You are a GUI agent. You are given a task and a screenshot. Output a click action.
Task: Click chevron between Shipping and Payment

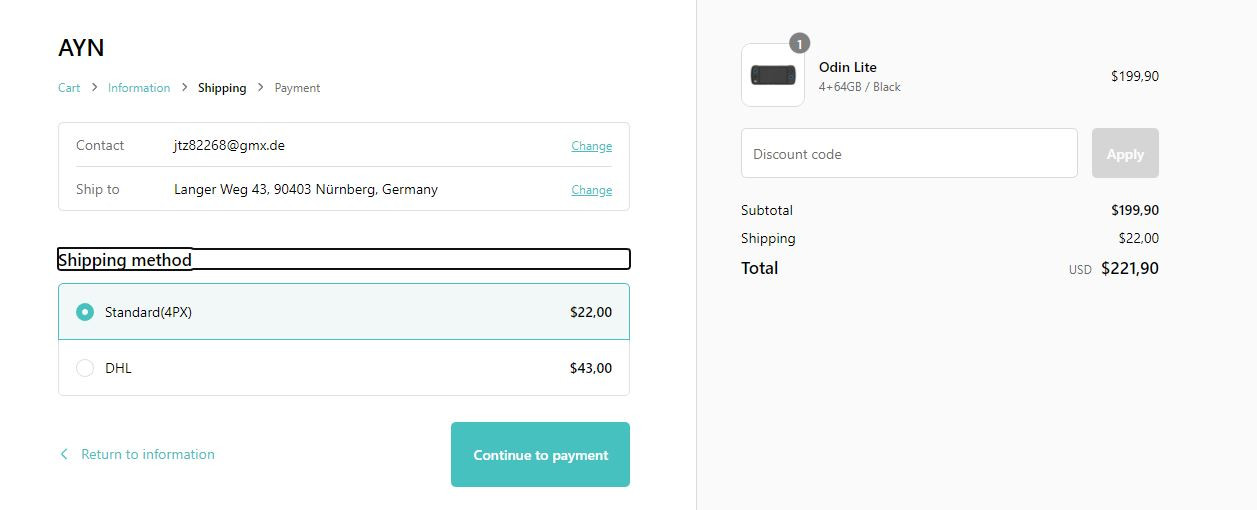click(x=261, y=87)
